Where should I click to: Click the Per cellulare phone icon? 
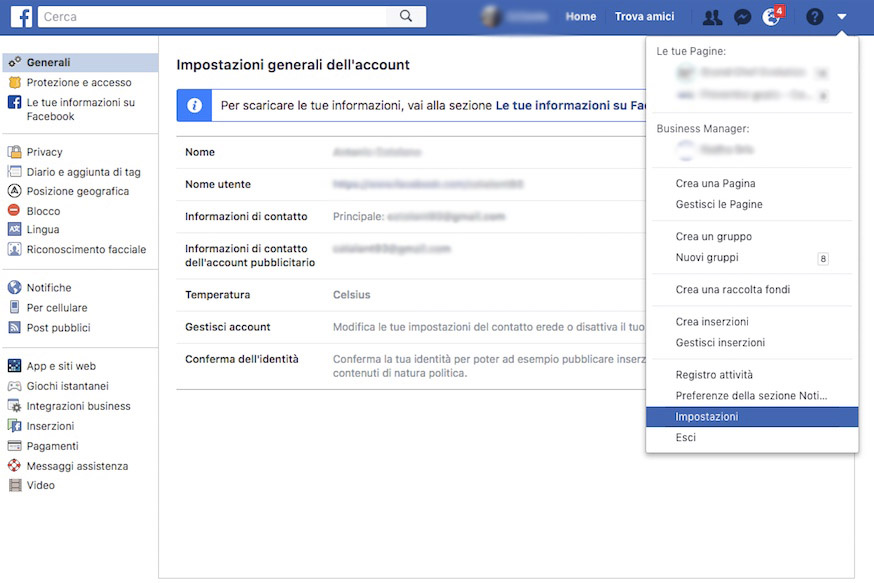15,307
